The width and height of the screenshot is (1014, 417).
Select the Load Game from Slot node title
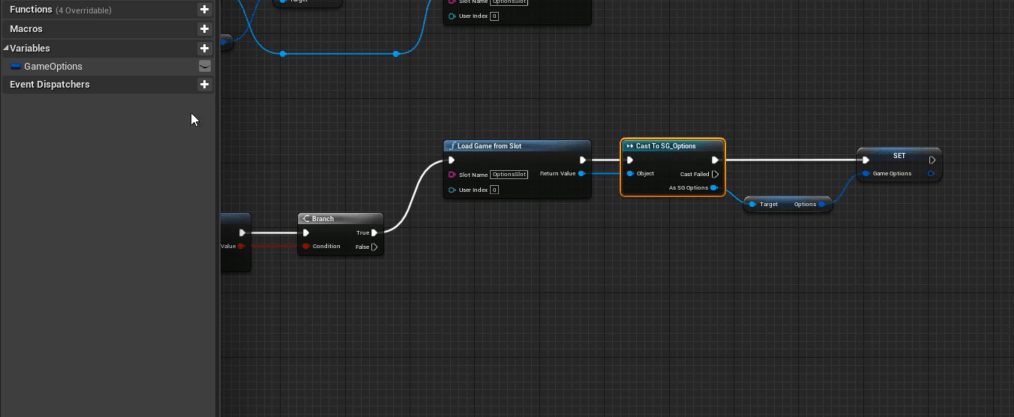pos(490,146)
